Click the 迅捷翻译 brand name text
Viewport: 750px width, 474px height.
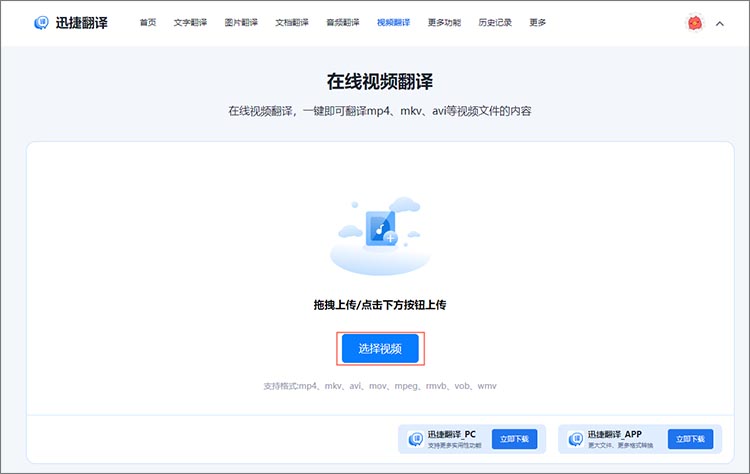click(x=82, y=22)
